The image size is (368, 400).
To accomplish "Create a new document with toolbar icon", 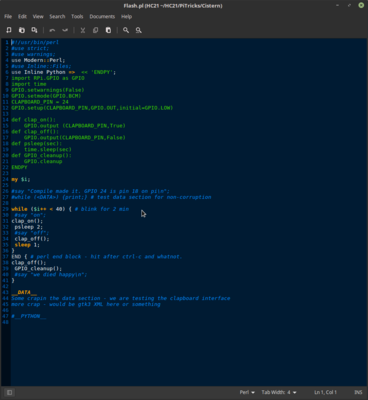I will click(9, 30).
